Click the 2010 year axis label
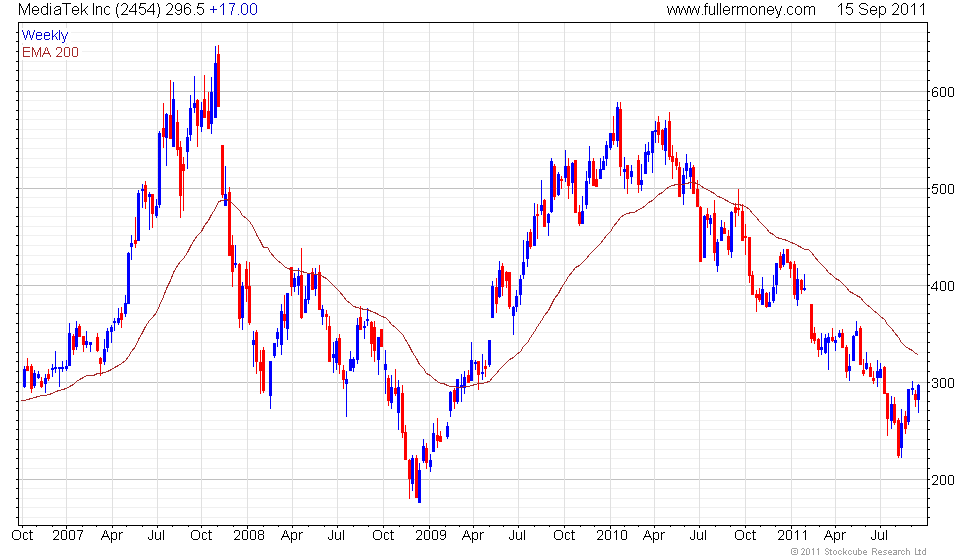Image resolution: width=980 pixels, height=560 pixels. point(612,536)
